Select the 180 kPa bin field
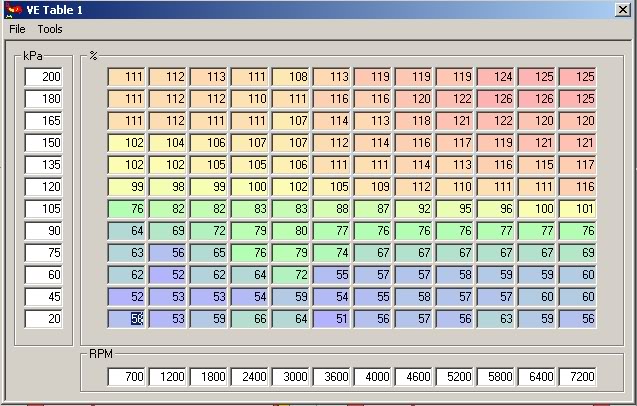The image size is (637, 406). 43,99
